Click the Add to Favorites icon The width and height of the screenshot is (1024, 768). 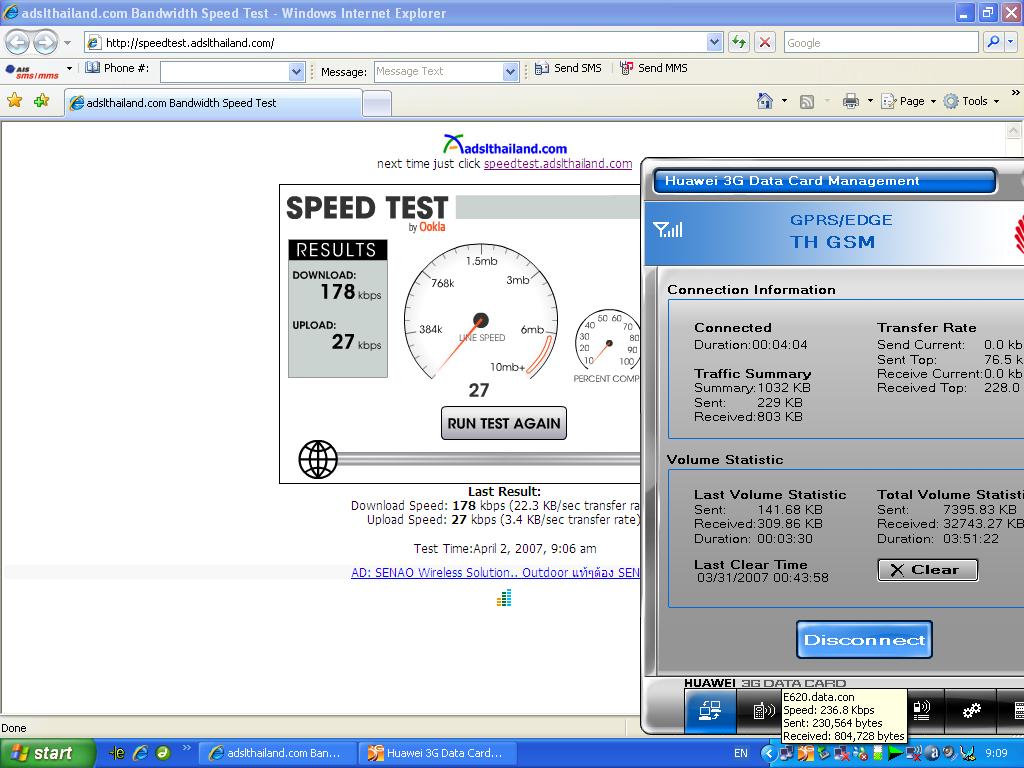click(42, 101)
